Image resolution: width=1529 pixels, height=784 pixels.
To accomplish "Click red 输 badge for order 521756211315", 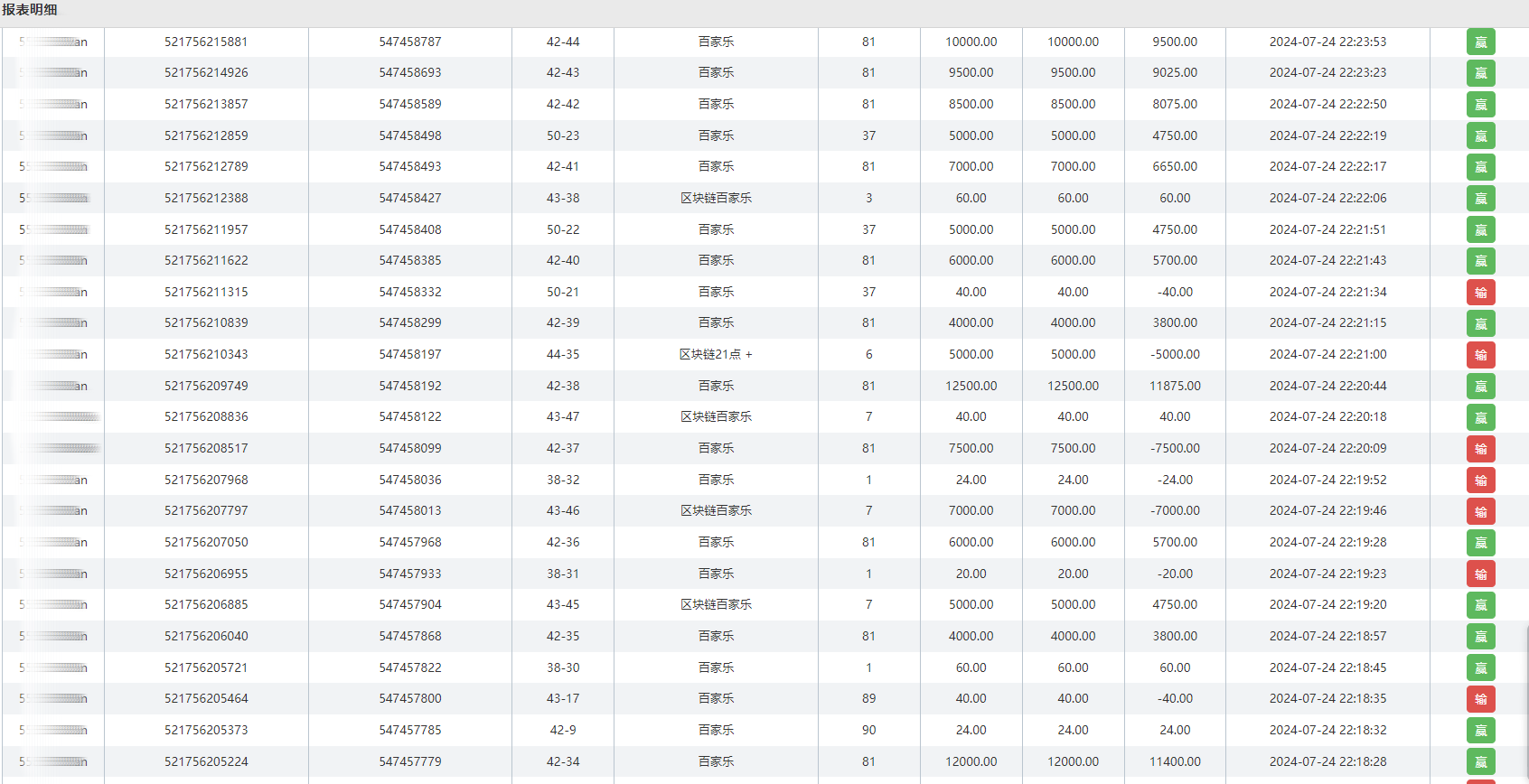I will coord(1480,293).
